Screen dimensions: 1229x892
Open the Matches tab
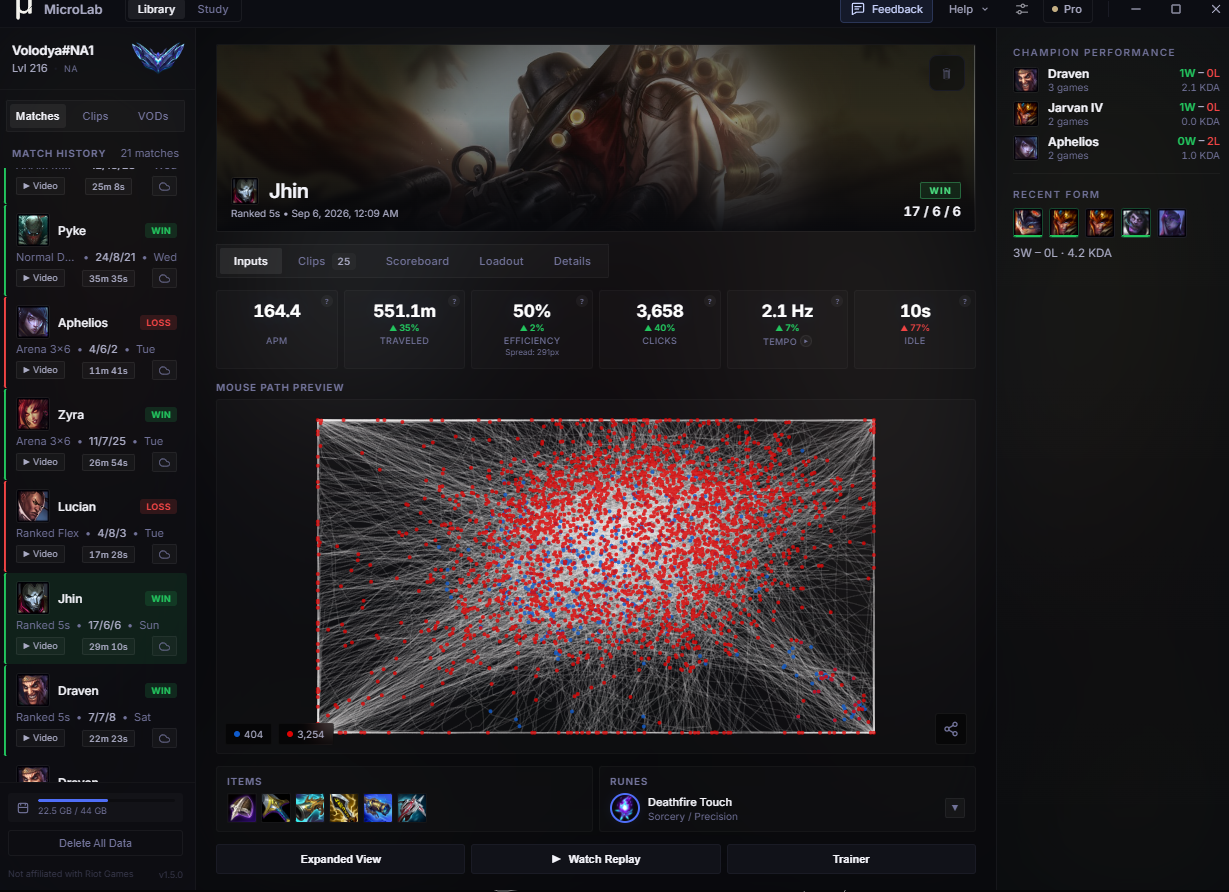[38, 116]
